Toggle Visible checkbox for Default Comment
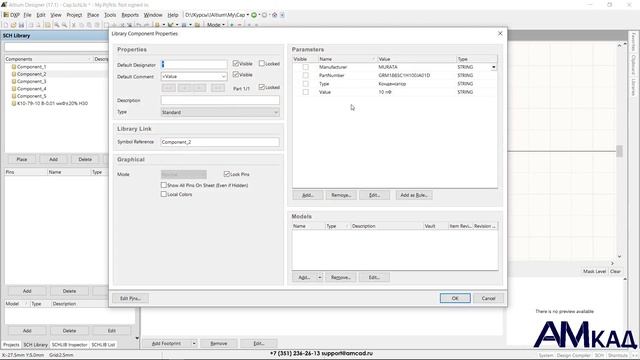The image size is (640, 360). click(x=236, y=74)
